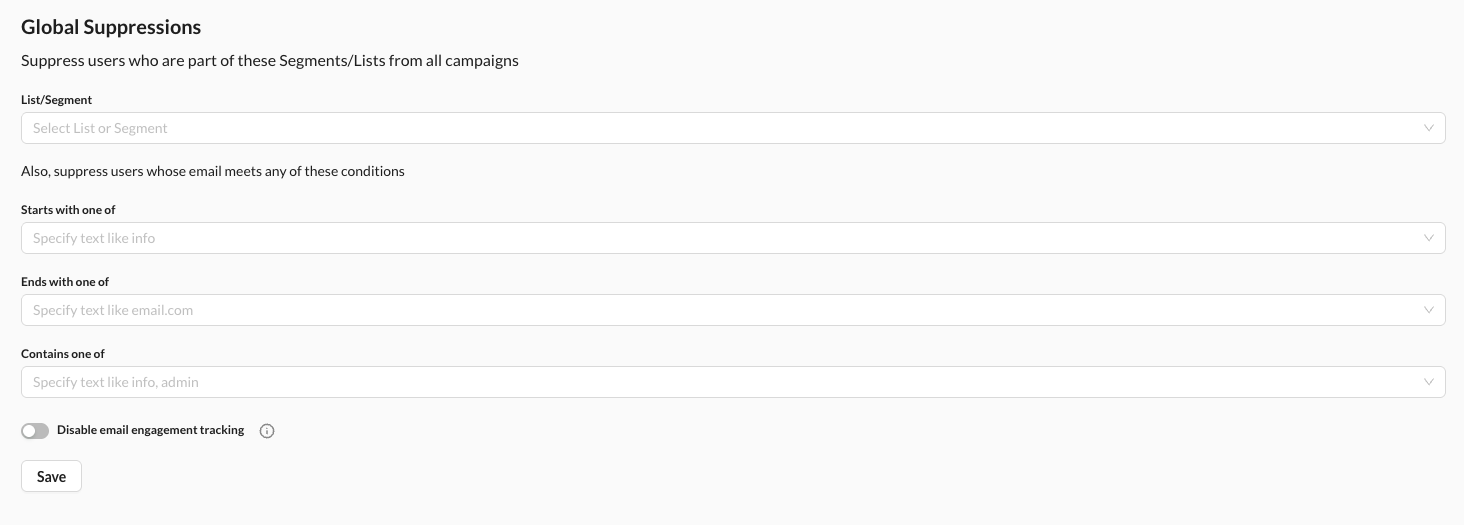Click the word 'campaigns' in the subtitle
The height and width of the screenshot is (525, 1464).
point(482,60)
